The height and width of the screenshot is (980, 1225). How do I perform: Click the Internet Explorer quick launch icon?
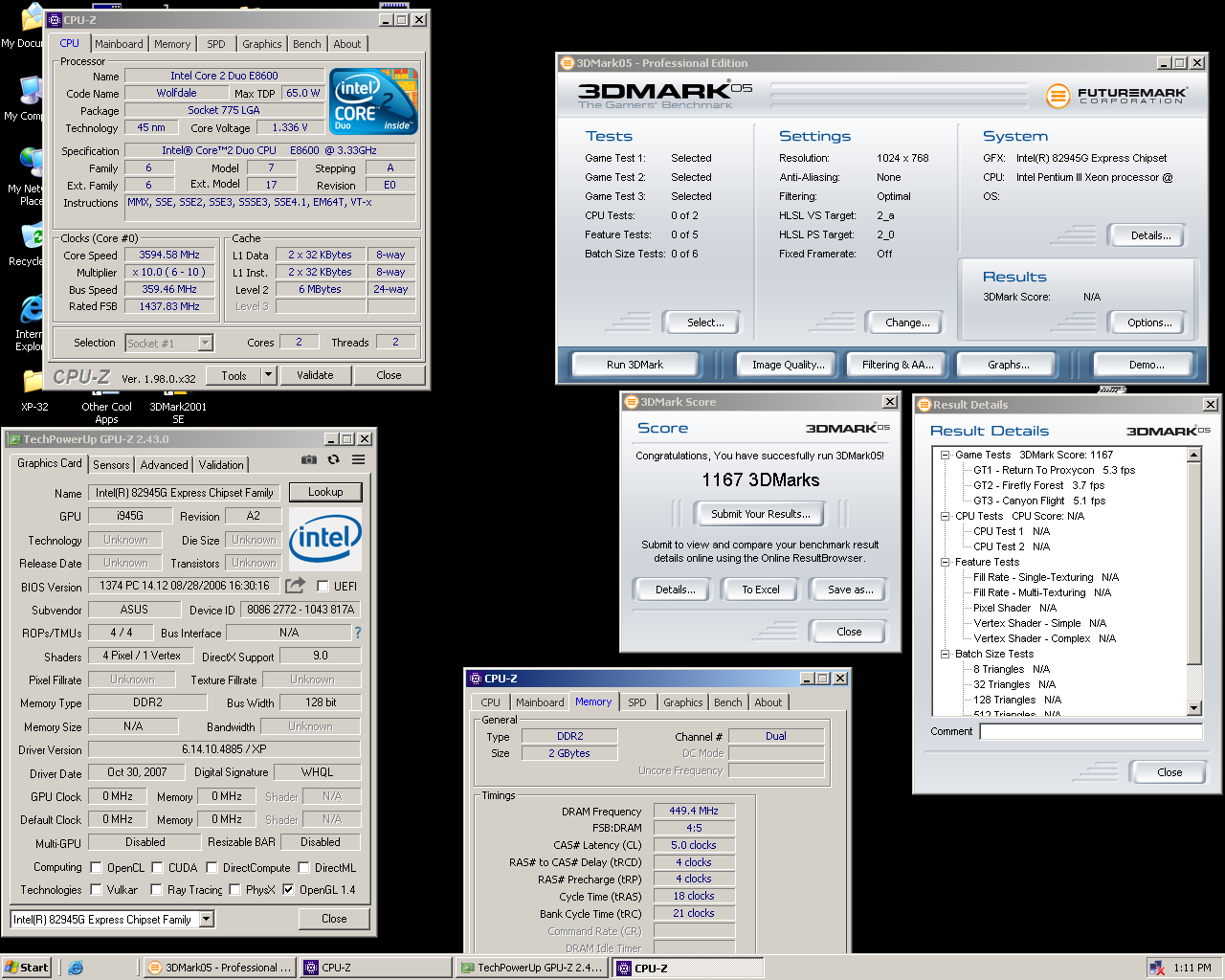coord(76,968)
